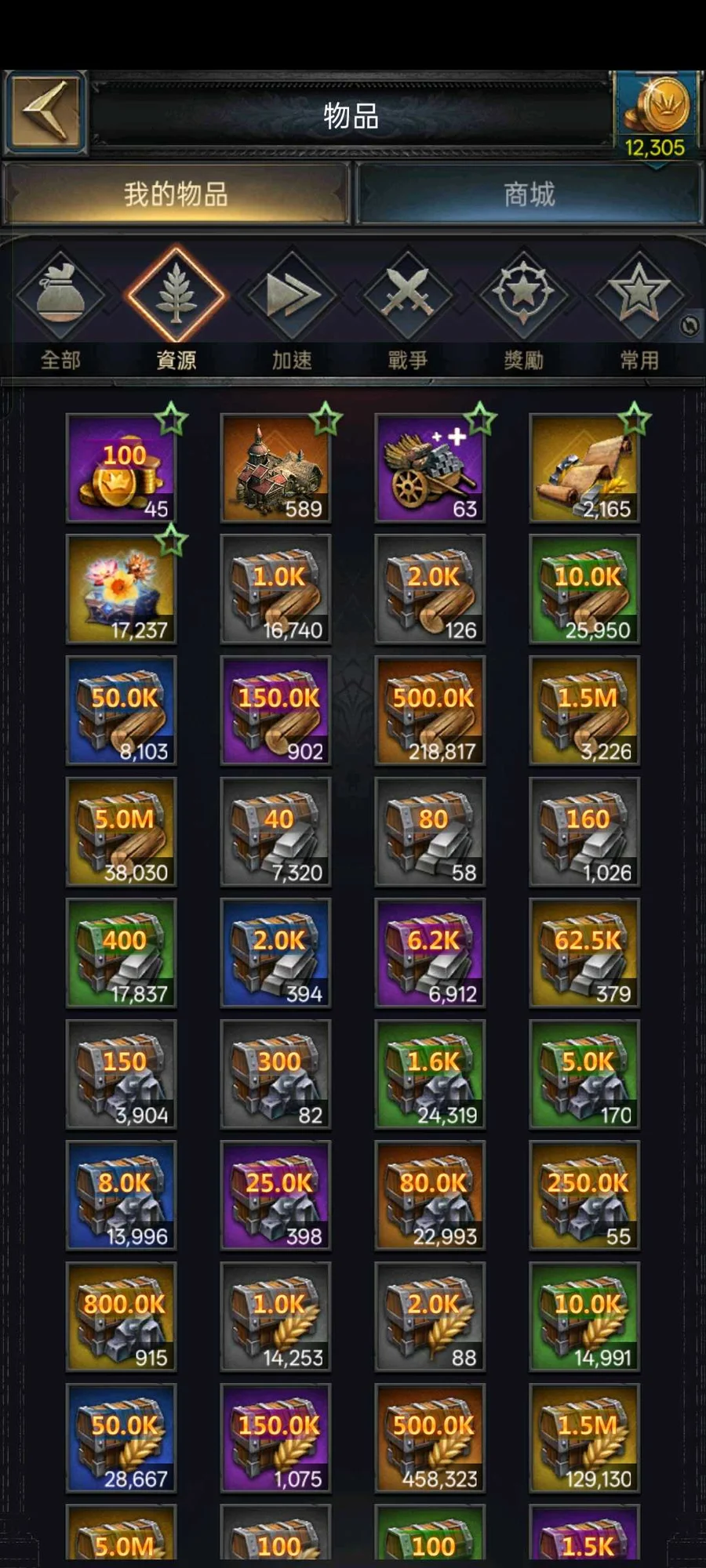Toggle favorite star on 100 gold coins item
This screenshot has height=1568, width=706.
[171, 419]
